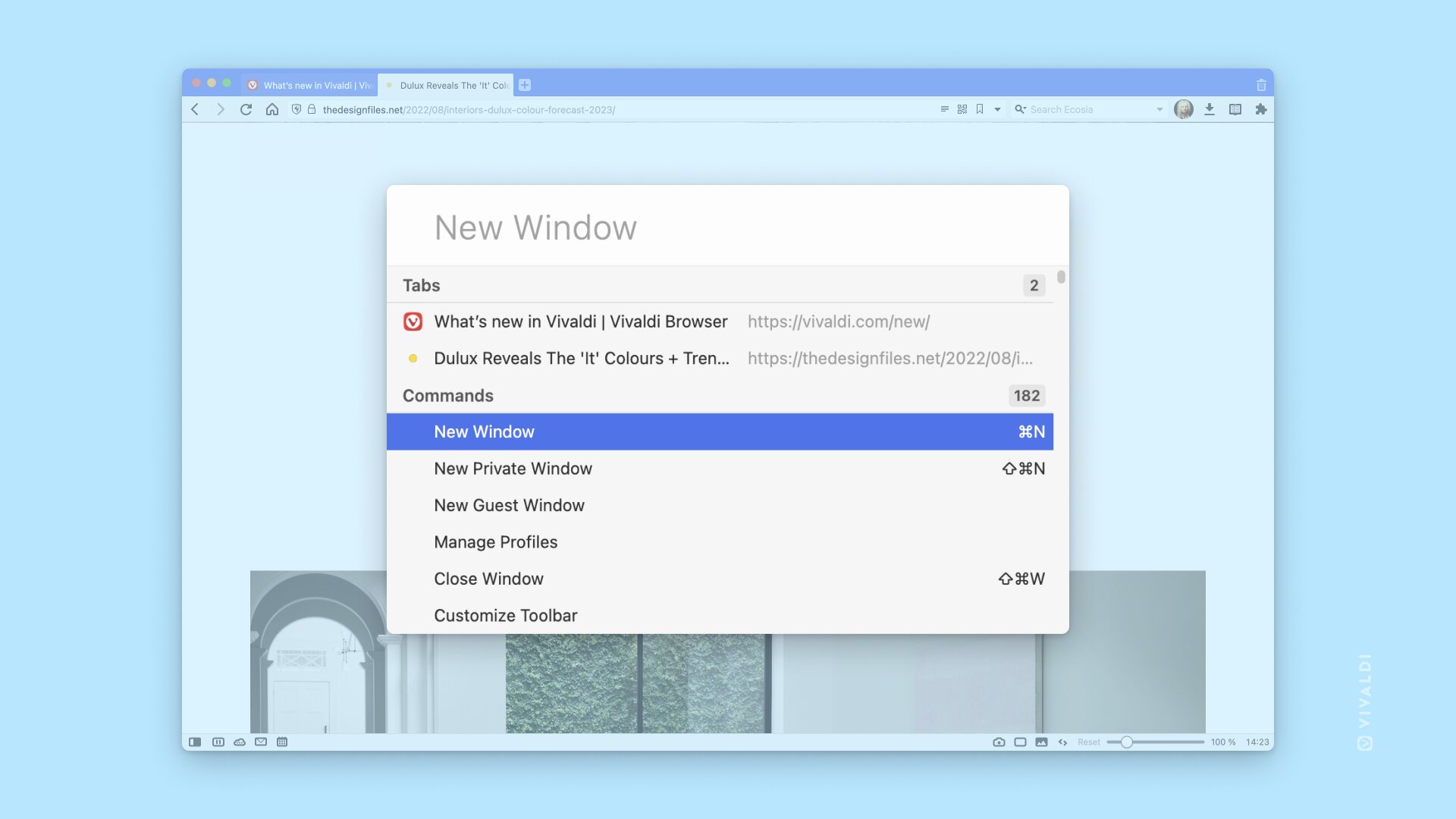Expand the bookmark dropdown arrow
This screenshot has width=1456, height=819.
coord(998,109)
